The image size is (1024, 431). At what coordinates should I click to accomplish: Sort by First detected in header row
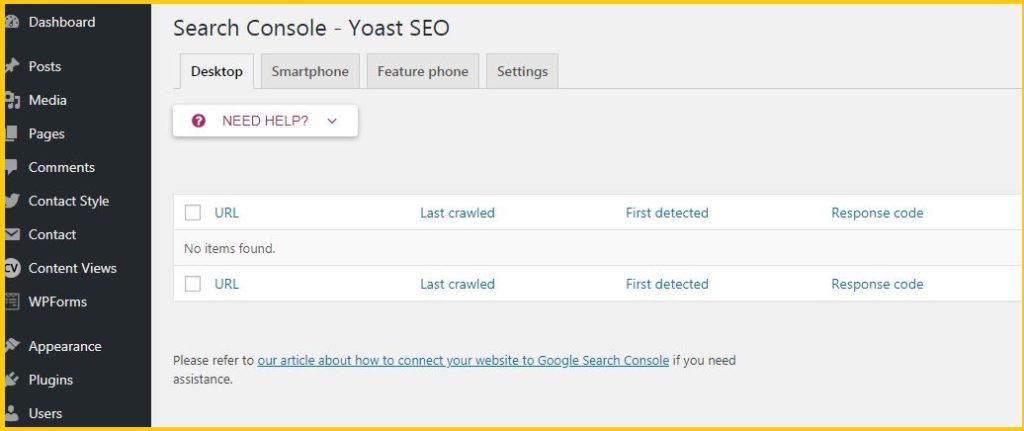coord(667,213)
